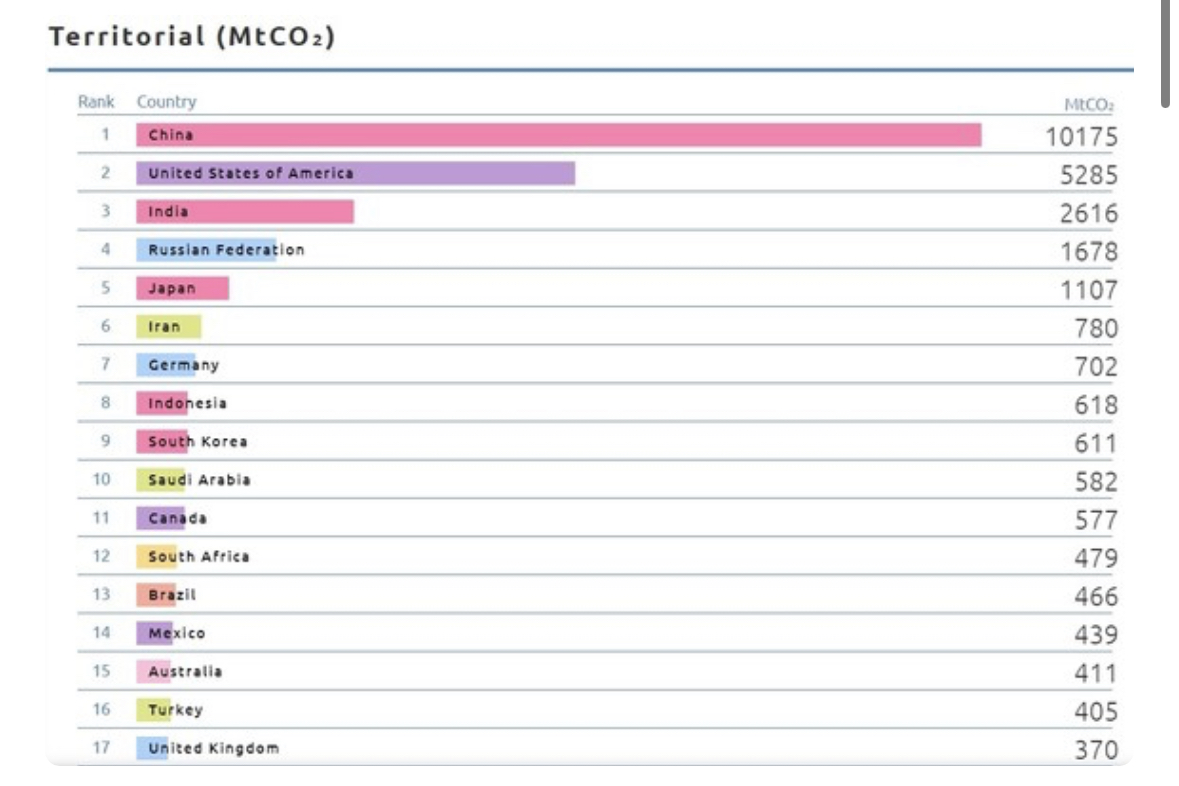This screenshot has height=786, width=1179.
Task: Select Canada's purple bar
Action: (x=160, y=518)
